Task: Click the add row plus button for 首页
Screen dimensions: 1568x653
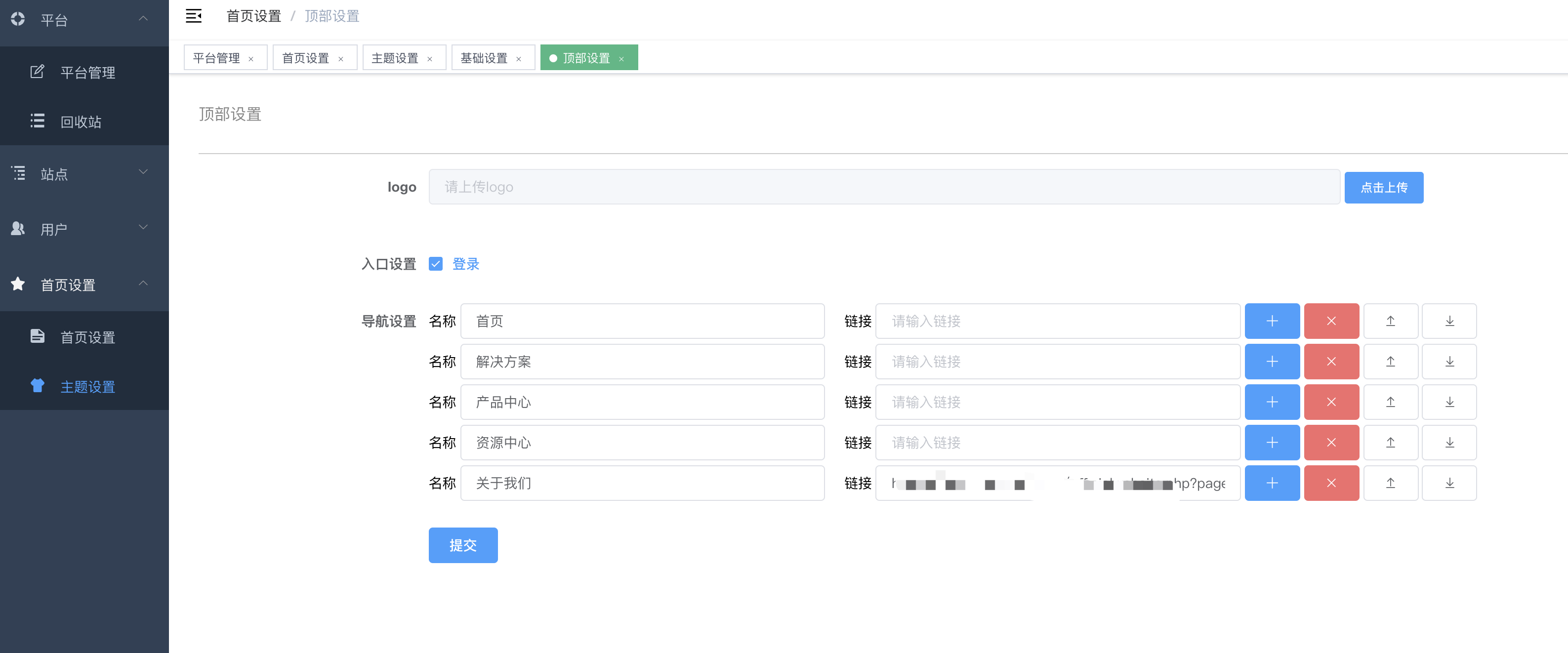Action: click(x=1272, y=321)
